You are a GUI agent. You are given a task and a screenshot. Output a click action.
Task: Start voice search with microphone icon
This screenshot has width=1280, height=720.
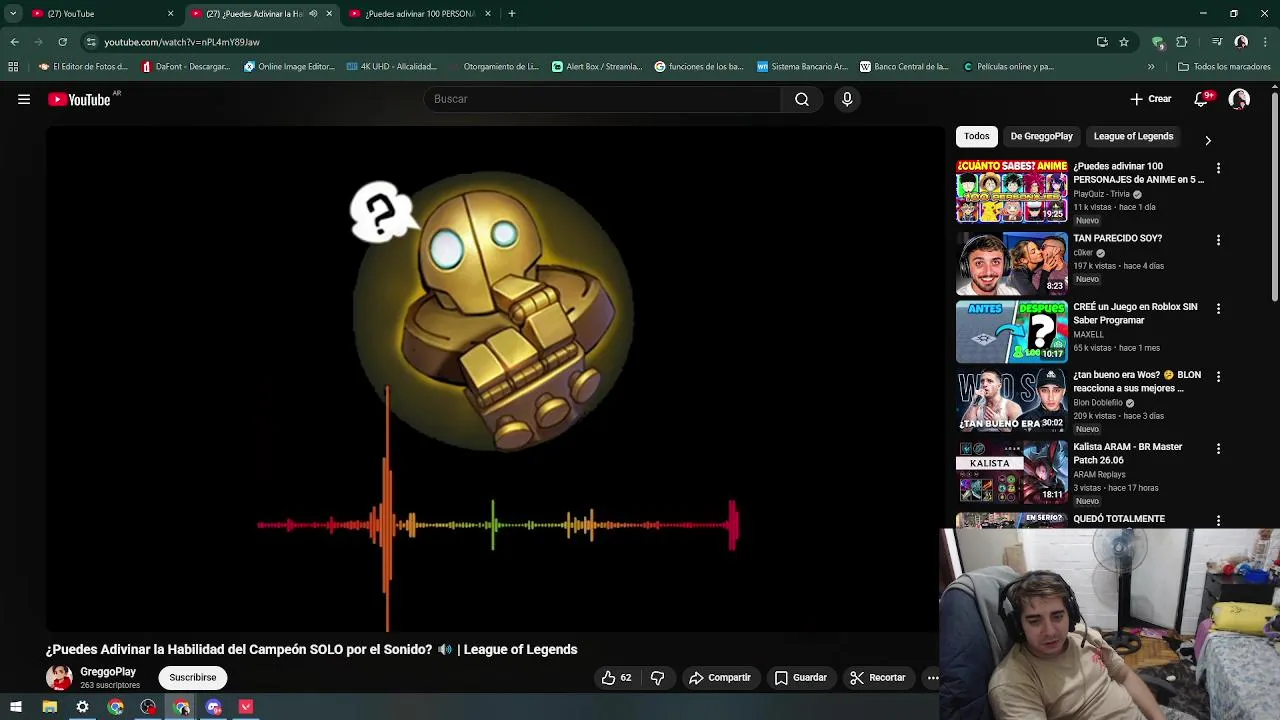point(847,99)
